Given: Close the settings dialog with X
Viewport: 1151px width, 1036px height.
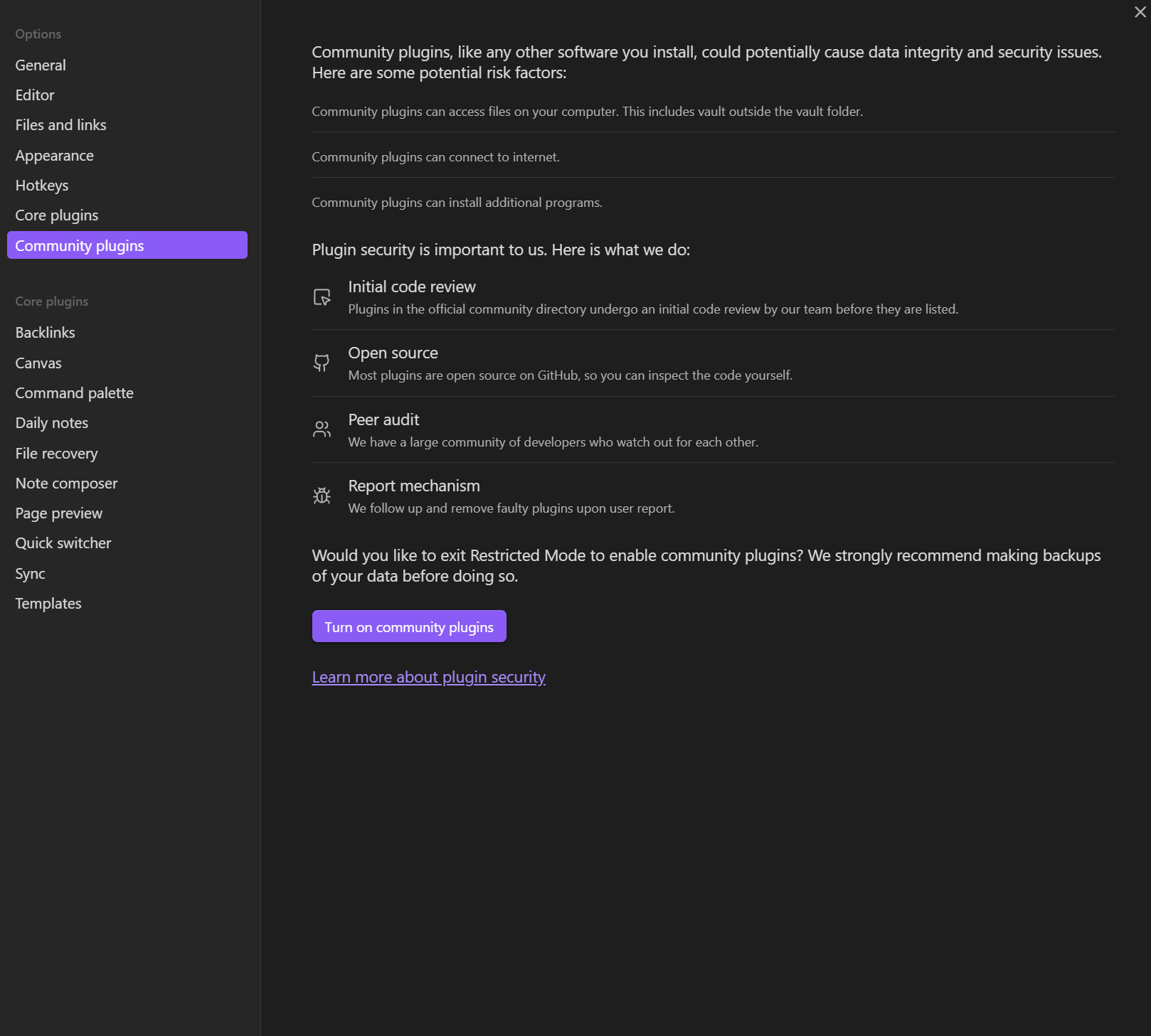Looking at the screenshot, I should tap(1140, 12).
